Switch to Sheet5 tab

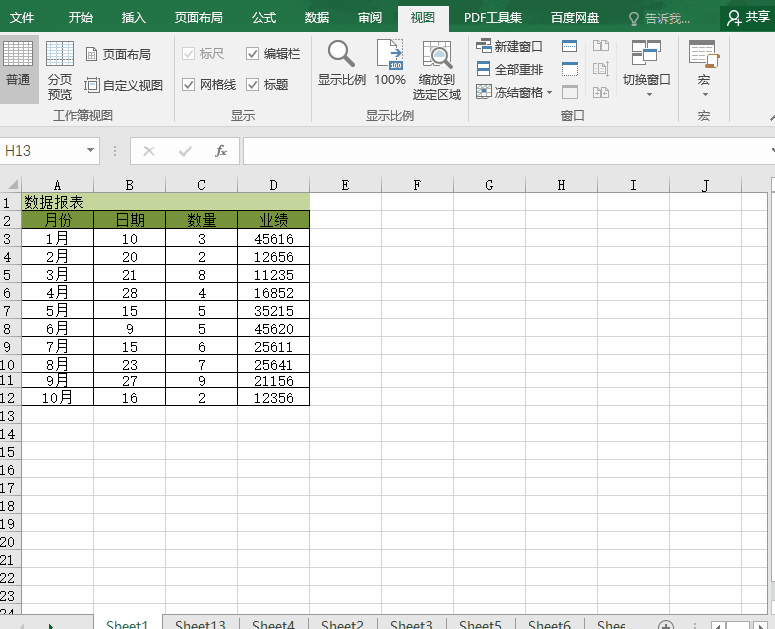click(480, 624)
